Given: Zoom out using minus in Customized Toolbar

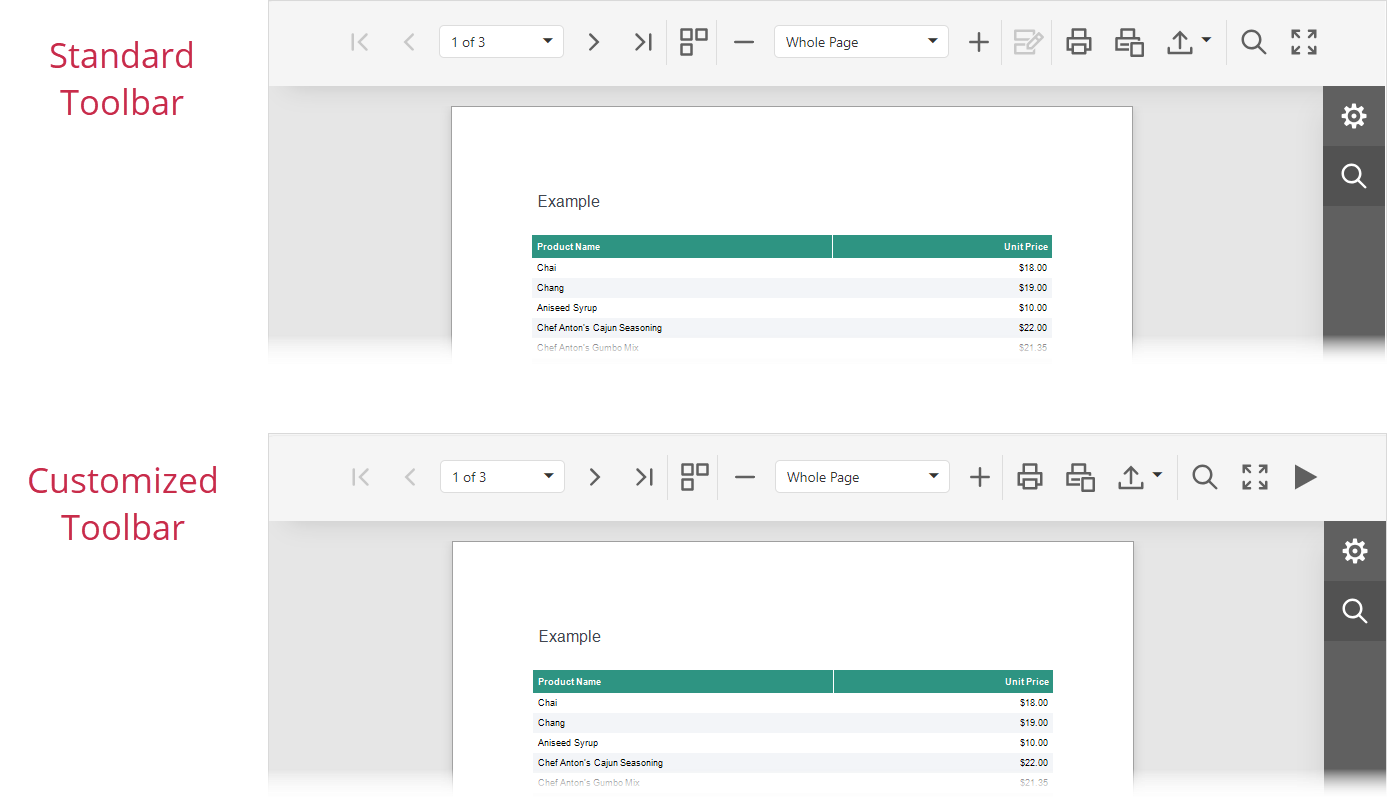Looking at the screenshot, I should click(745, 477).
